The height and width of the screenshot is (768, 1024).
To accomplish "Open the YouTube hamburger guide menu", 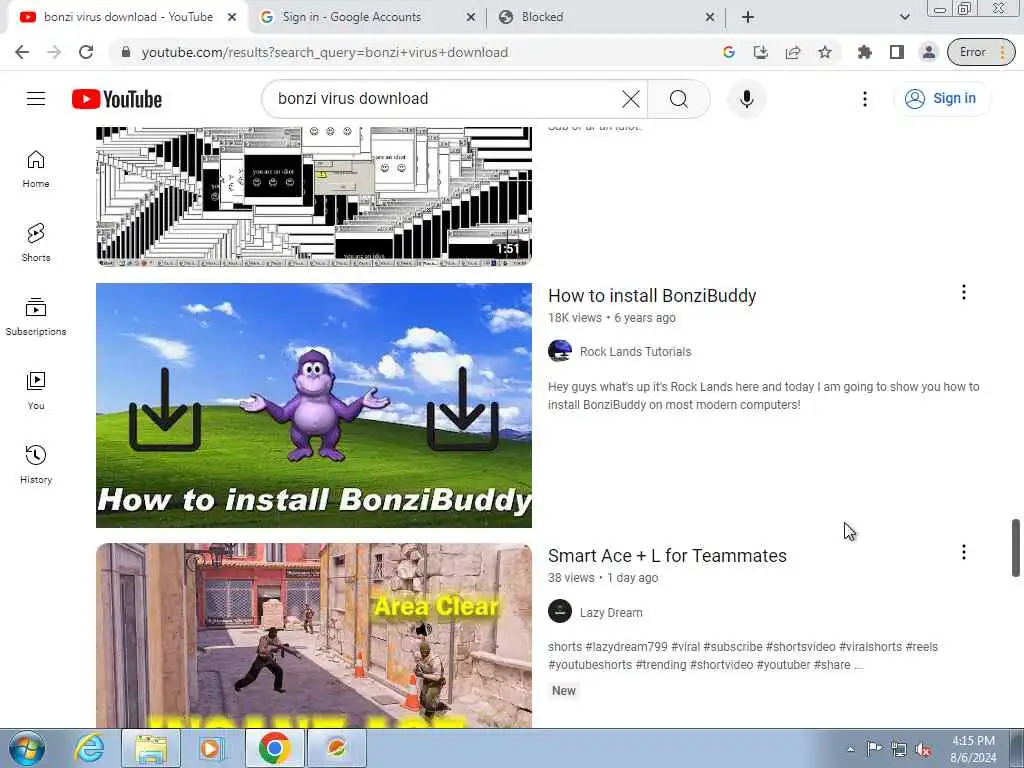I will coord(36,99).
